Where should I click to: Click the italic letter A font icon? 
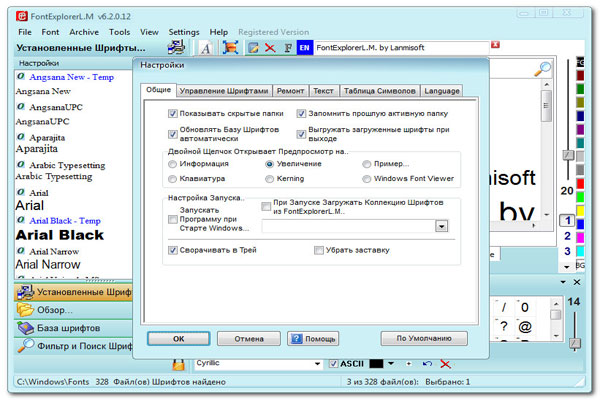206,48
